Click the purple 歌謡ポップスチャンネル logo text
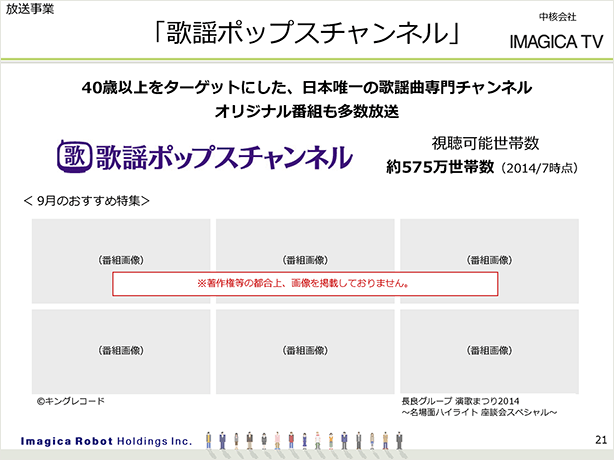This screenshot has height=460, width=614. point(224,157)
